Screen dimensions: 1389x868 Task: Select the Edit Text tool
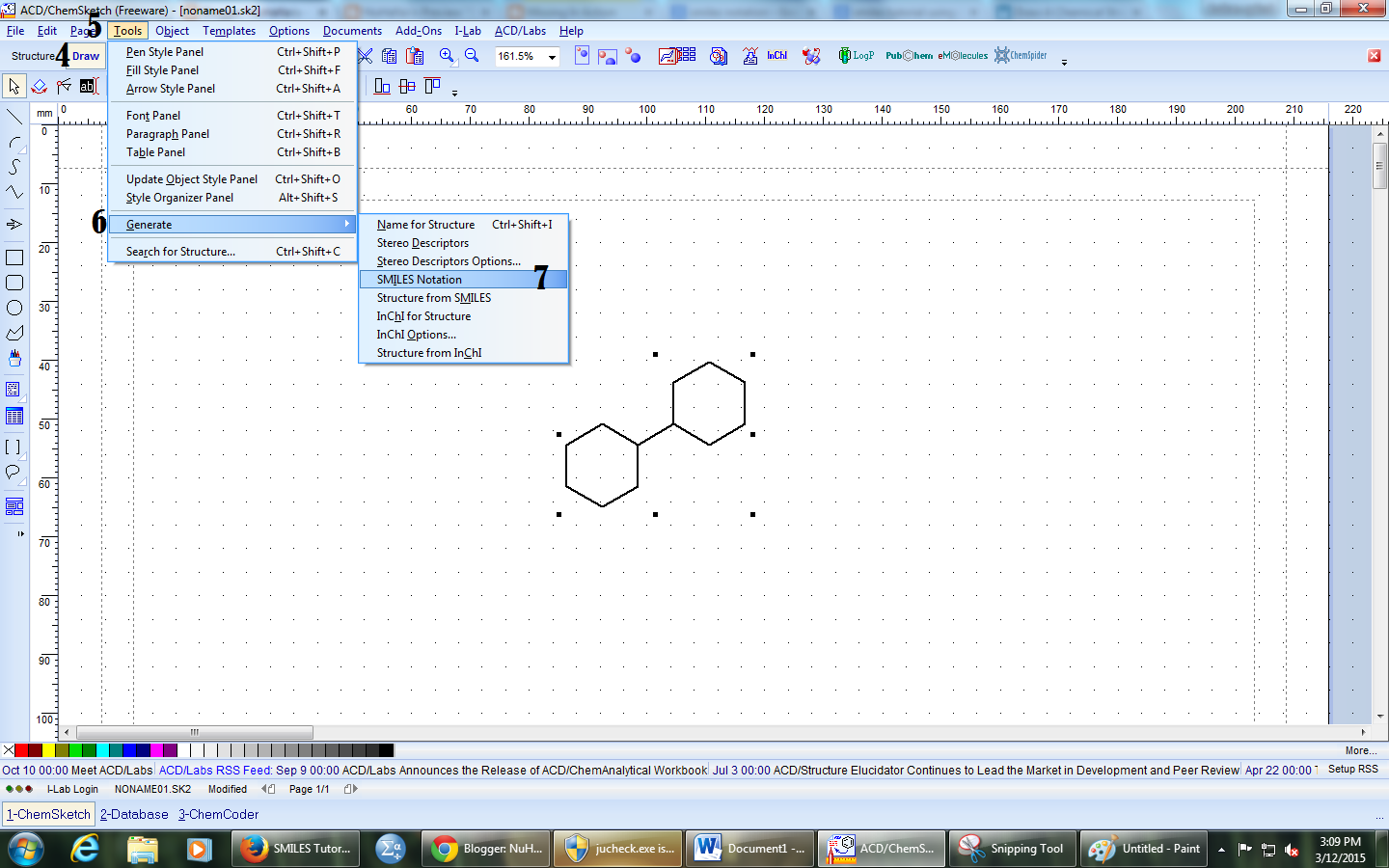pyautogui.click(x=88, y=86)
